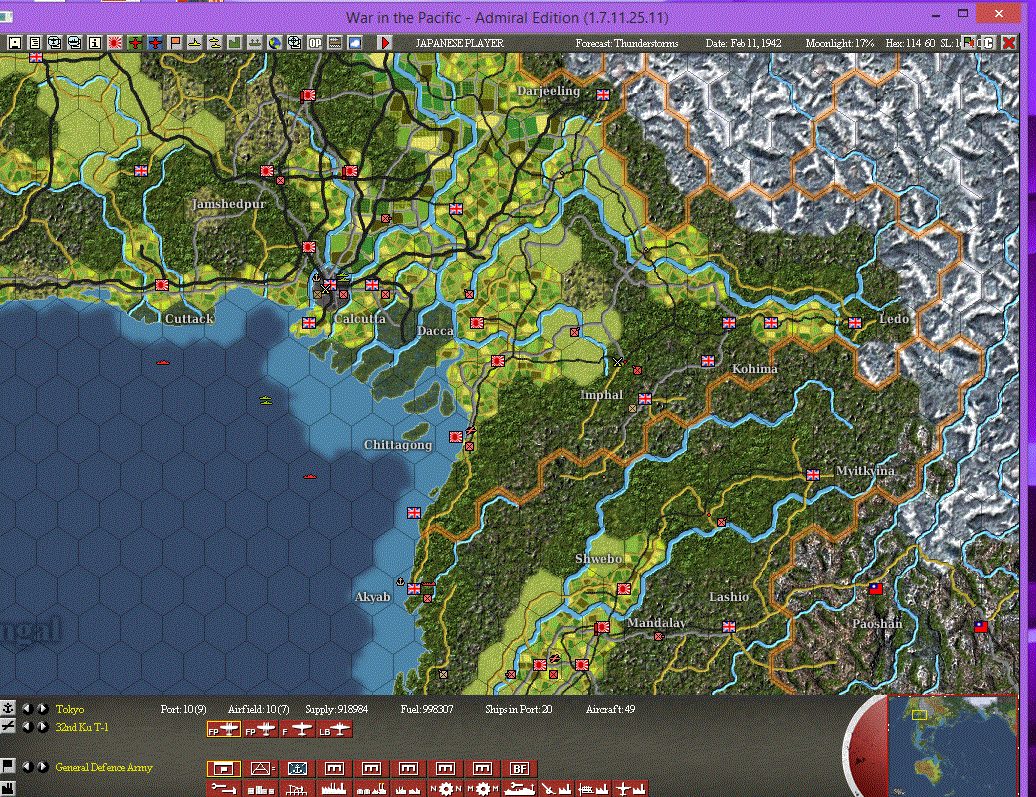Click the Supply: 918984 value
1036x797 pixels.
tap(336, 709)
